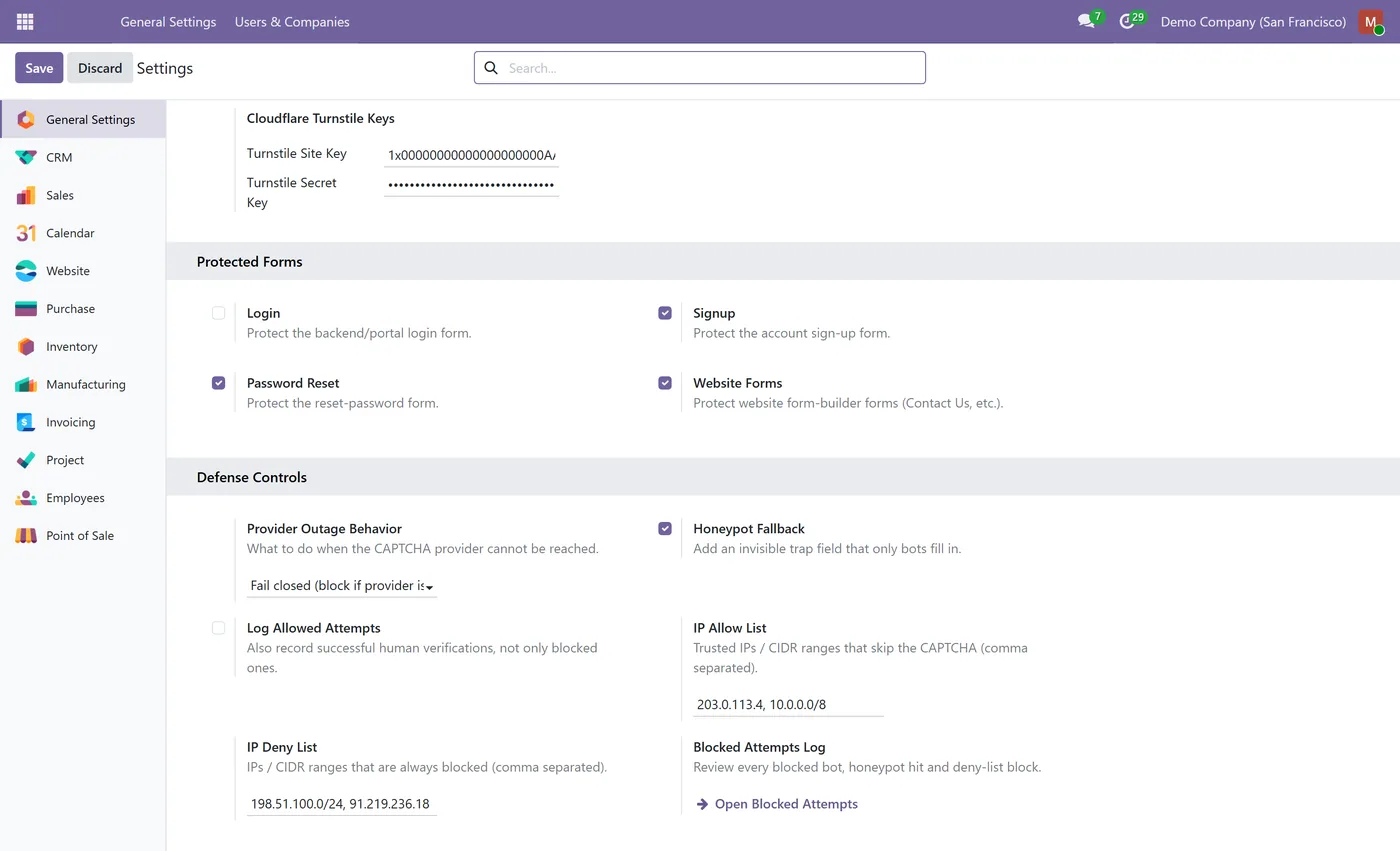
Task: Open the apps grid menu icon
Action: click(25, 21)
